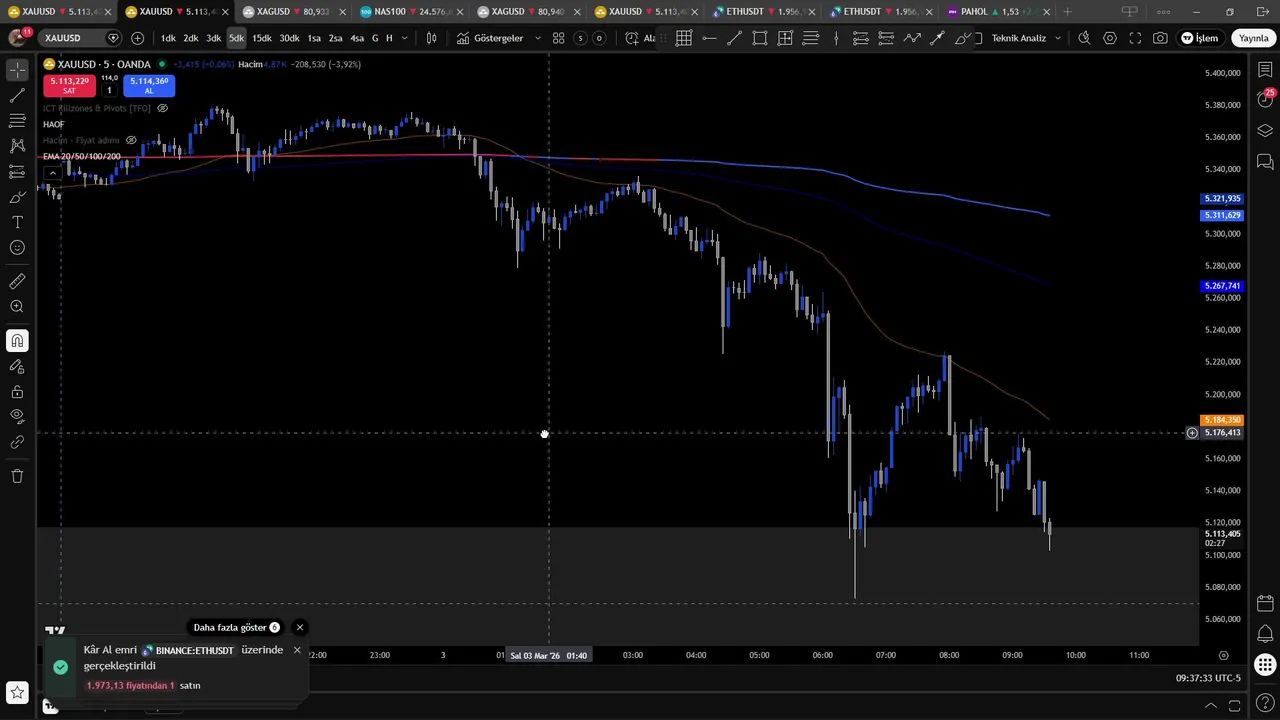Toggle keep drawing mode pencil-lock icon
This screenshot has height=720, width=1280.
[17, 366]
